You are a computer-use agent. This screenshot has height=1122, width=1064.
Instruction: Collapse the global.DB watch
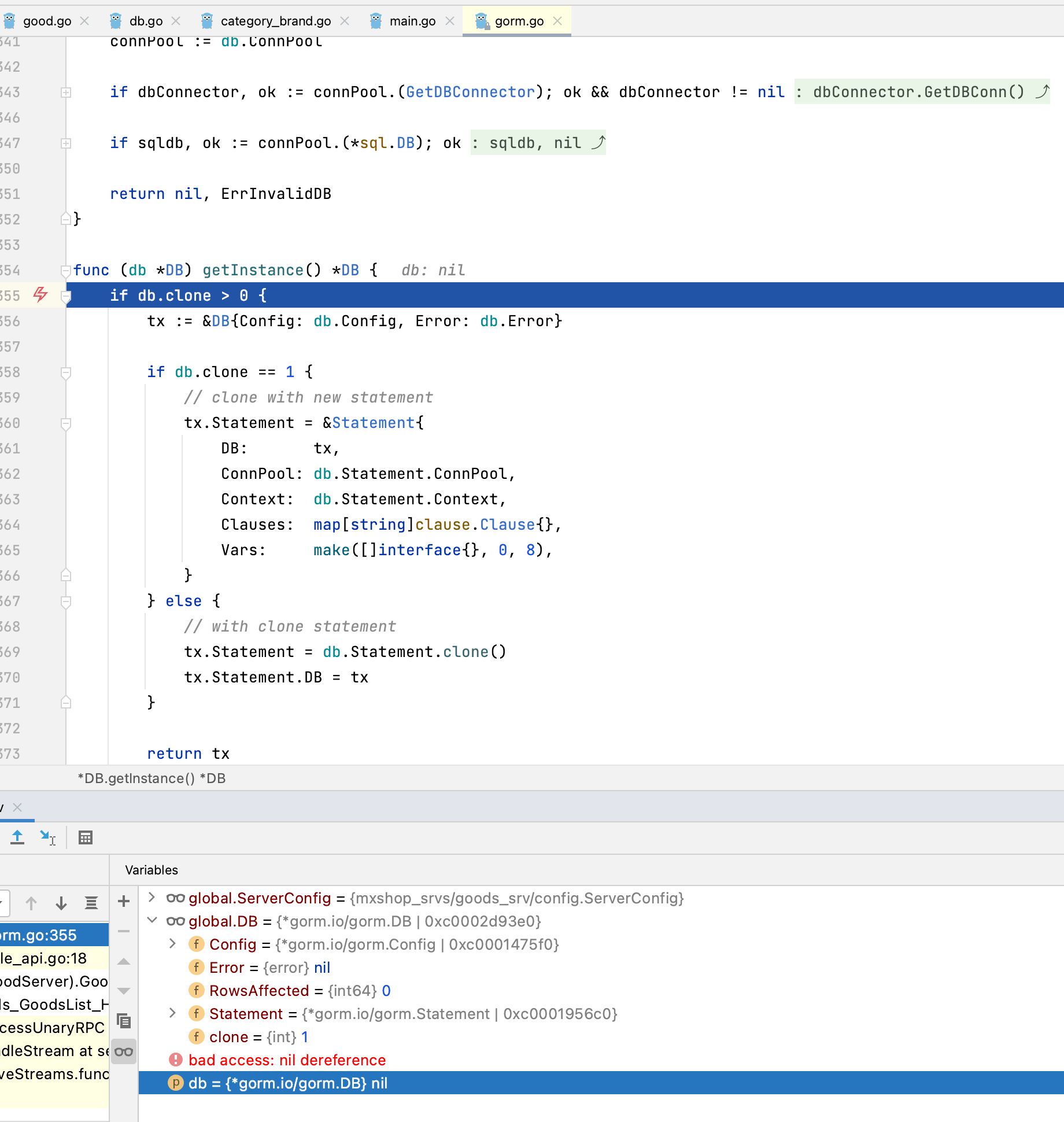(152, 920)
